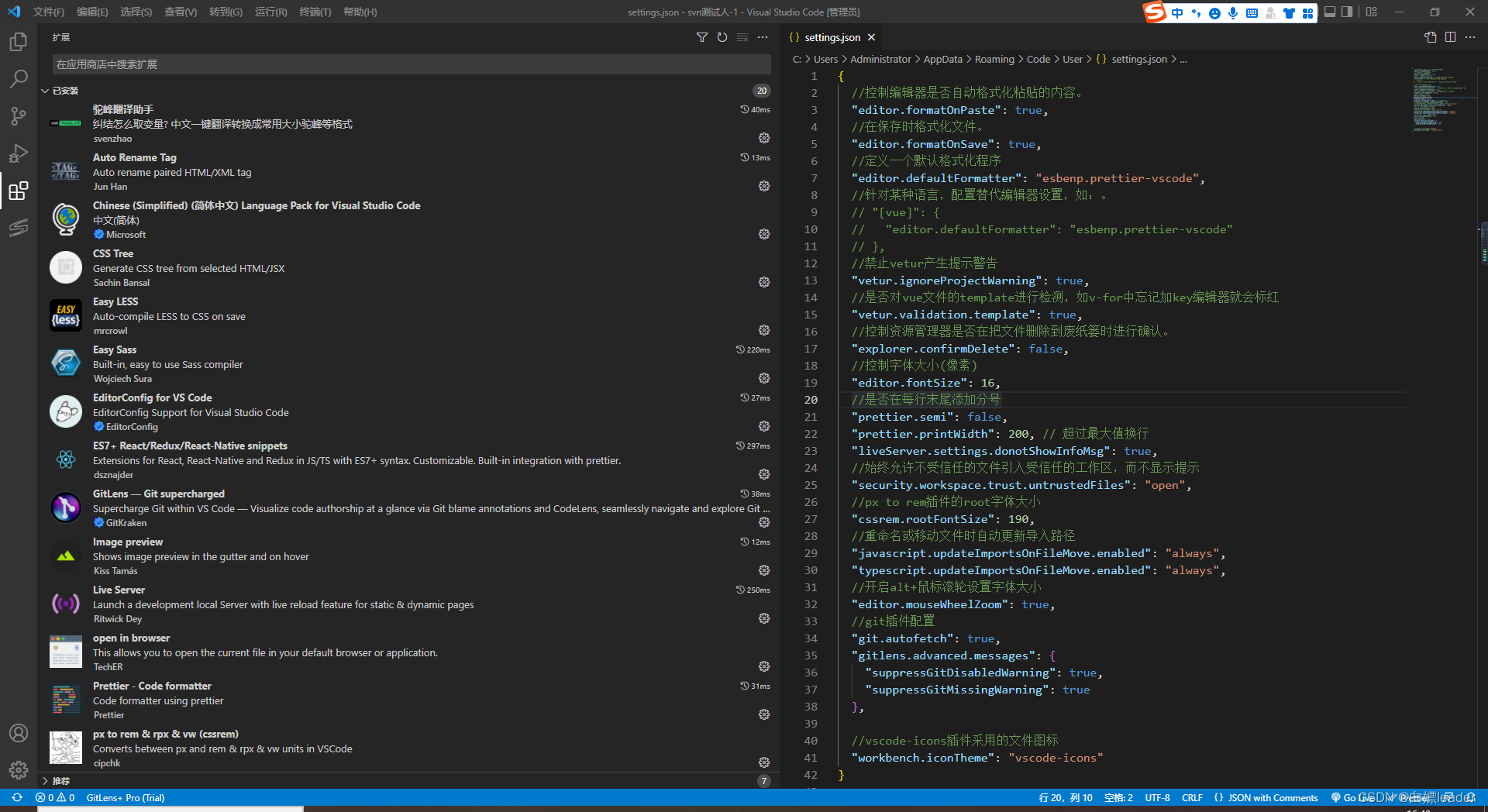Focus the extension marketplace search box
Viewport: 1488px width, 812px height.
pos(412,64)
